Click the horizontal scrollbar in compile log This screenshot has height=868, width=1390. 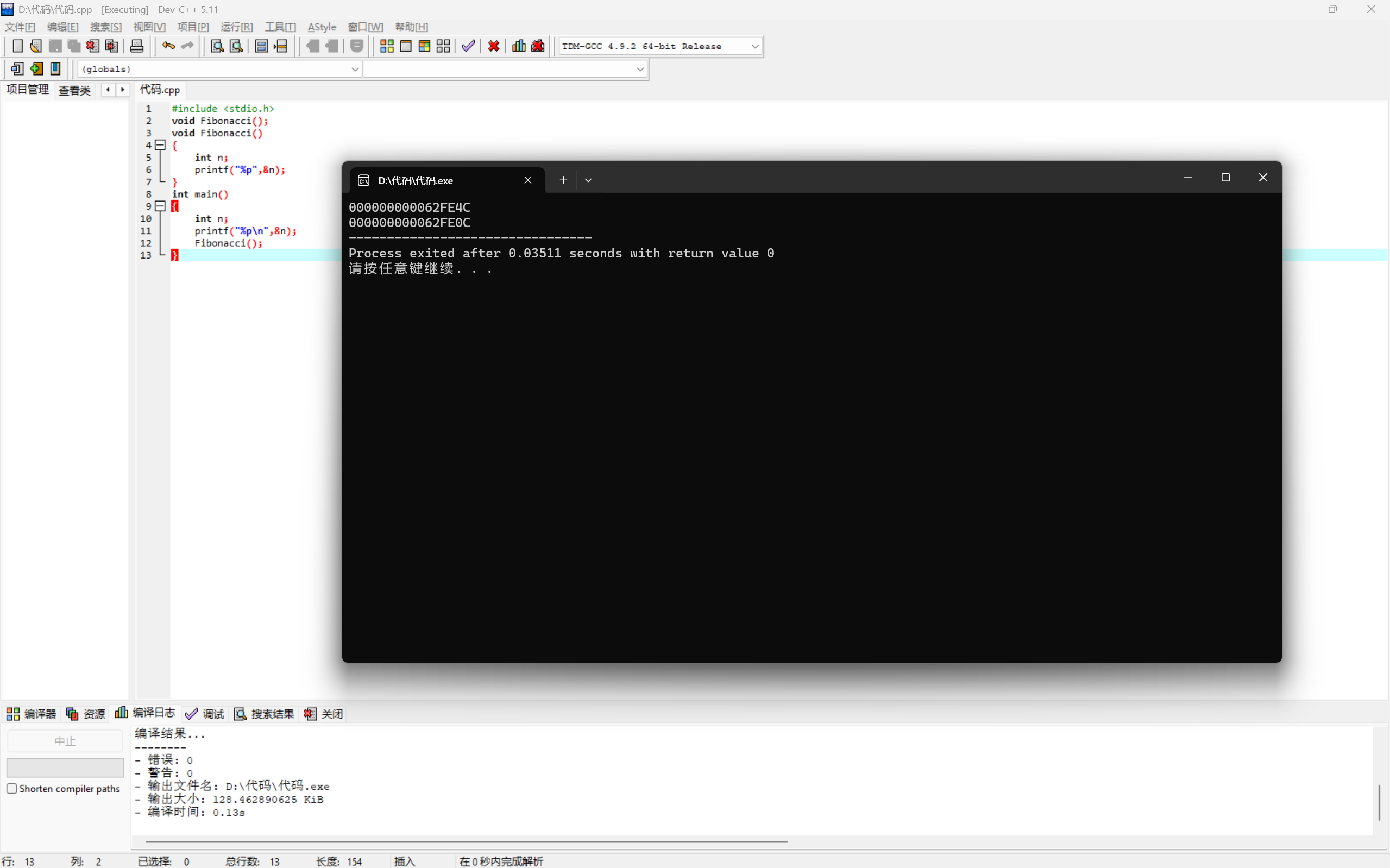tap(466, 841)
